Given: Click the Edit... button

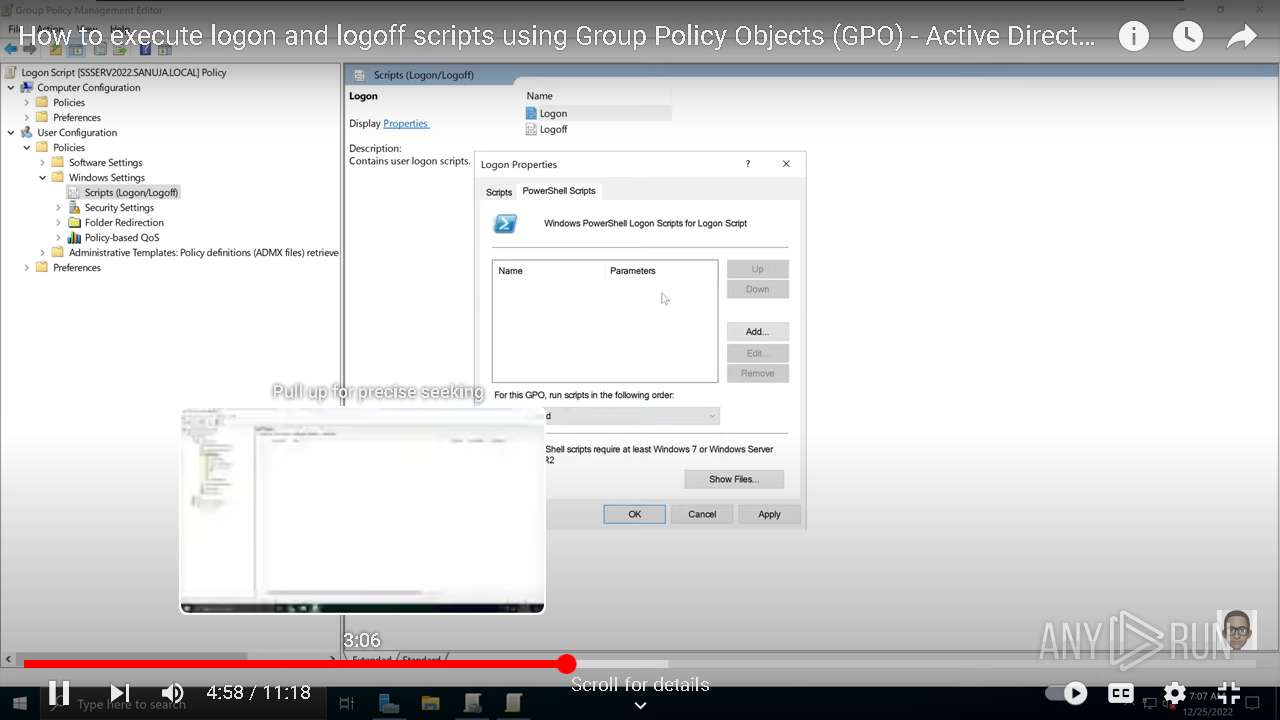Looking at the screenshot, I should (757, 353).
